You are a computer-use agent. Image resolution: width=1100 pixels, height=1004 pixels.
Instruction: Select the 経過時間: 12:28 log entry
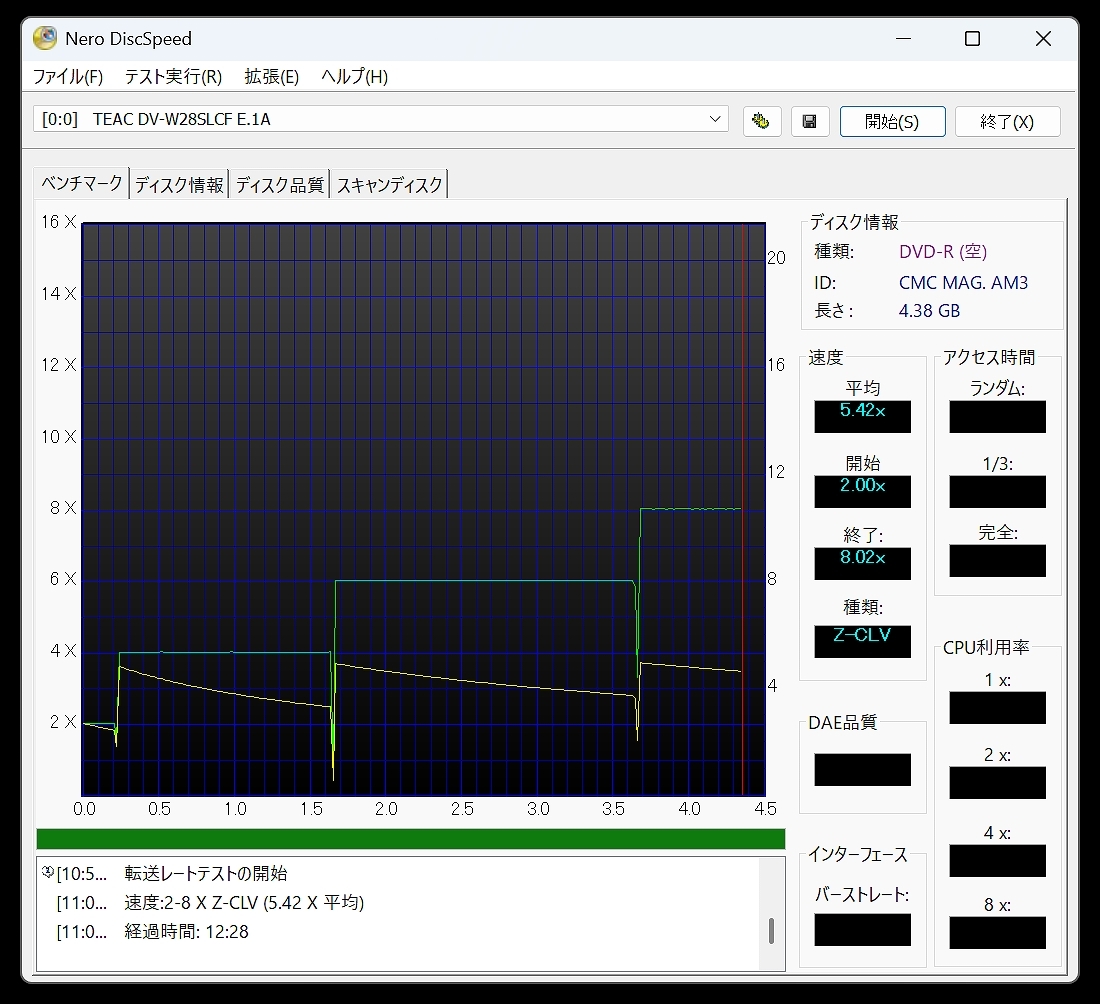tap(187, 932)
